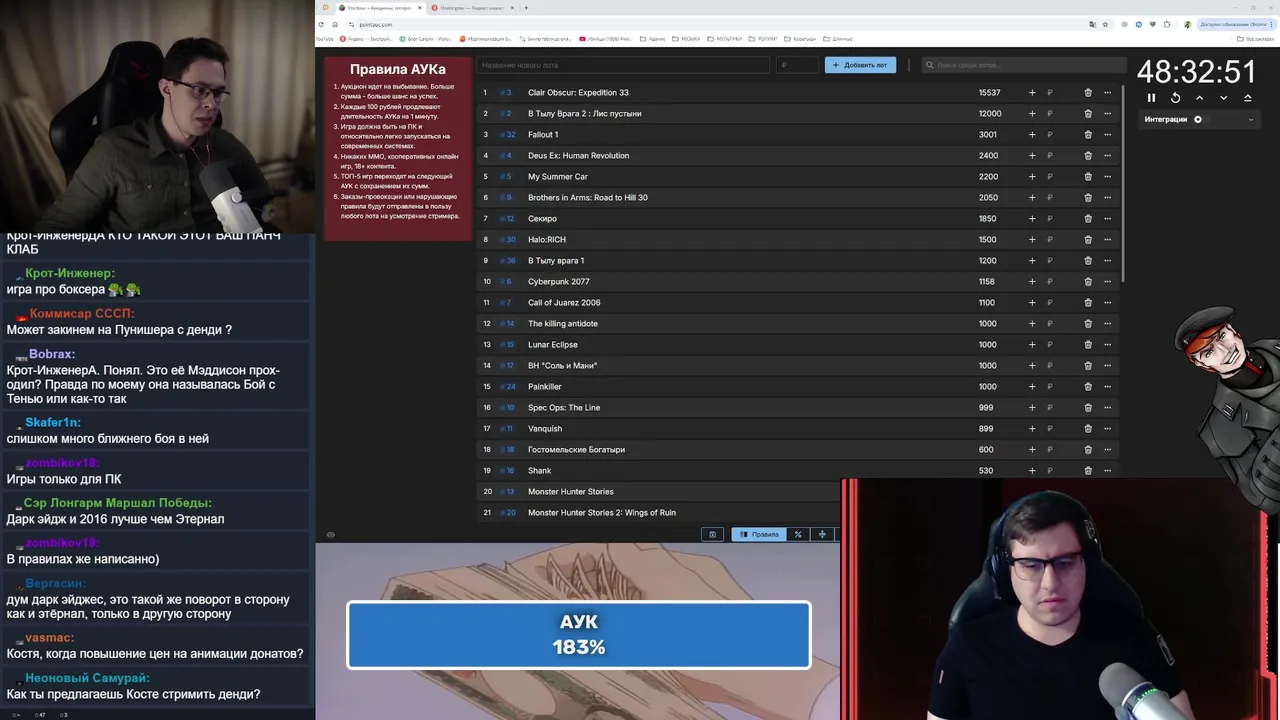Viewport: 1280px width, 720px height.
Task: Open more options for Секиро lot
Action: (1107, 219)
